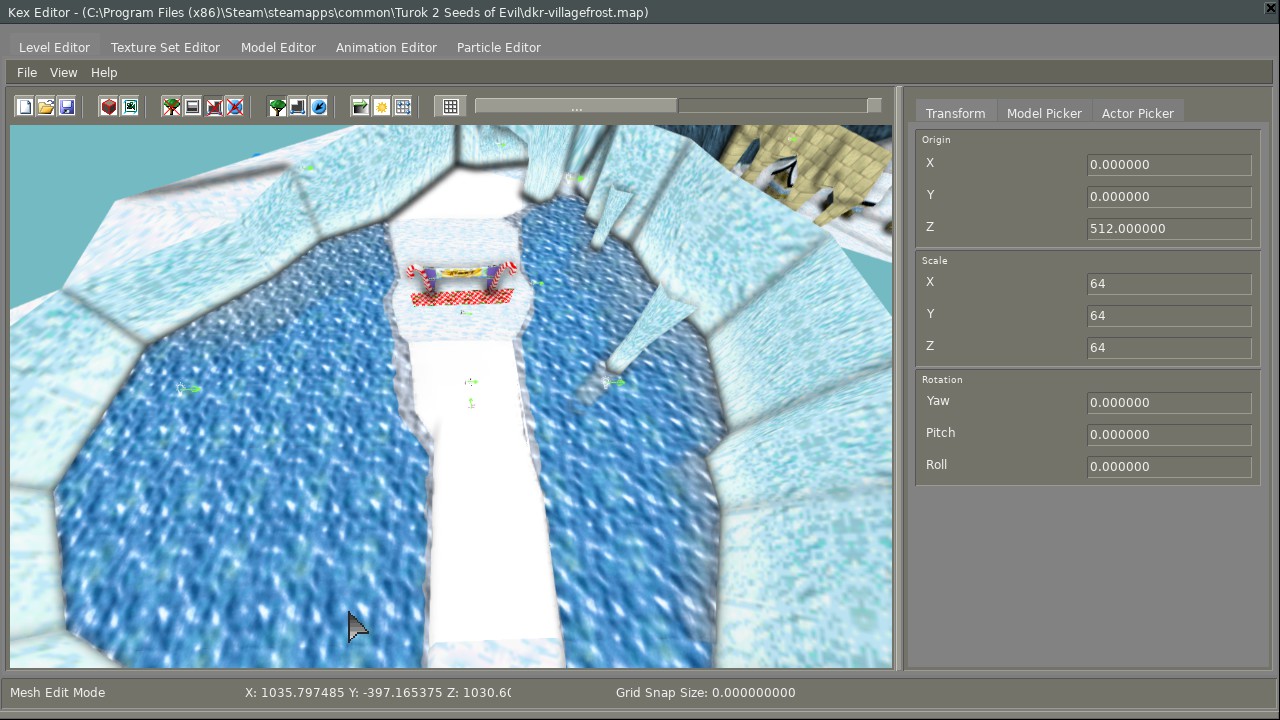Switch to the Actor Picker tab
Viewport: 1280px width, 720px height.
click(1137, 113)
